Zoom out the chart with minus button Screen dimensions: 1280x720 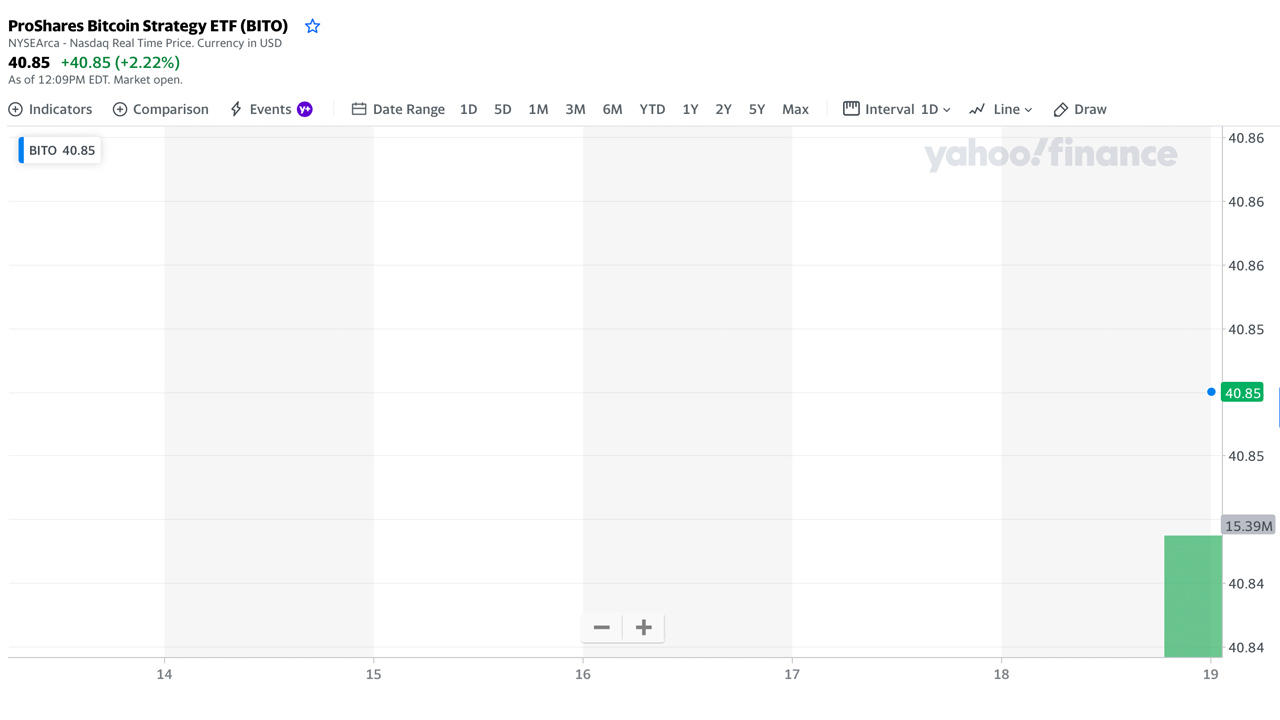[x=602, y=627]
